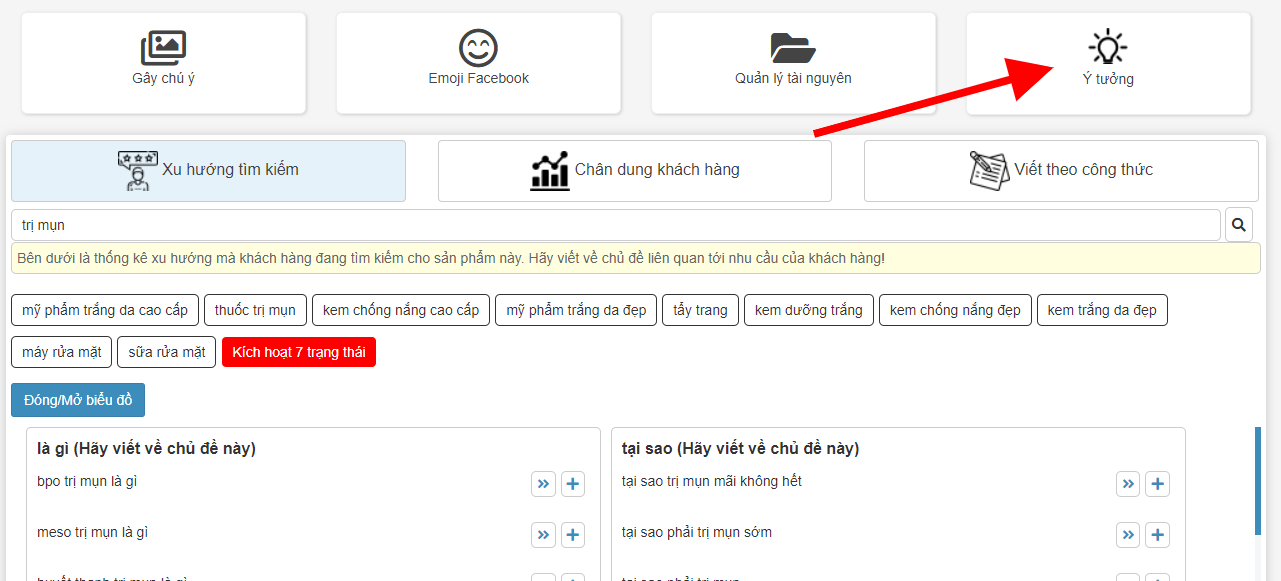Toggle chart with Đóng/Mở biểu đồ button
This screenshot has height=581, width=1281.
78,400
